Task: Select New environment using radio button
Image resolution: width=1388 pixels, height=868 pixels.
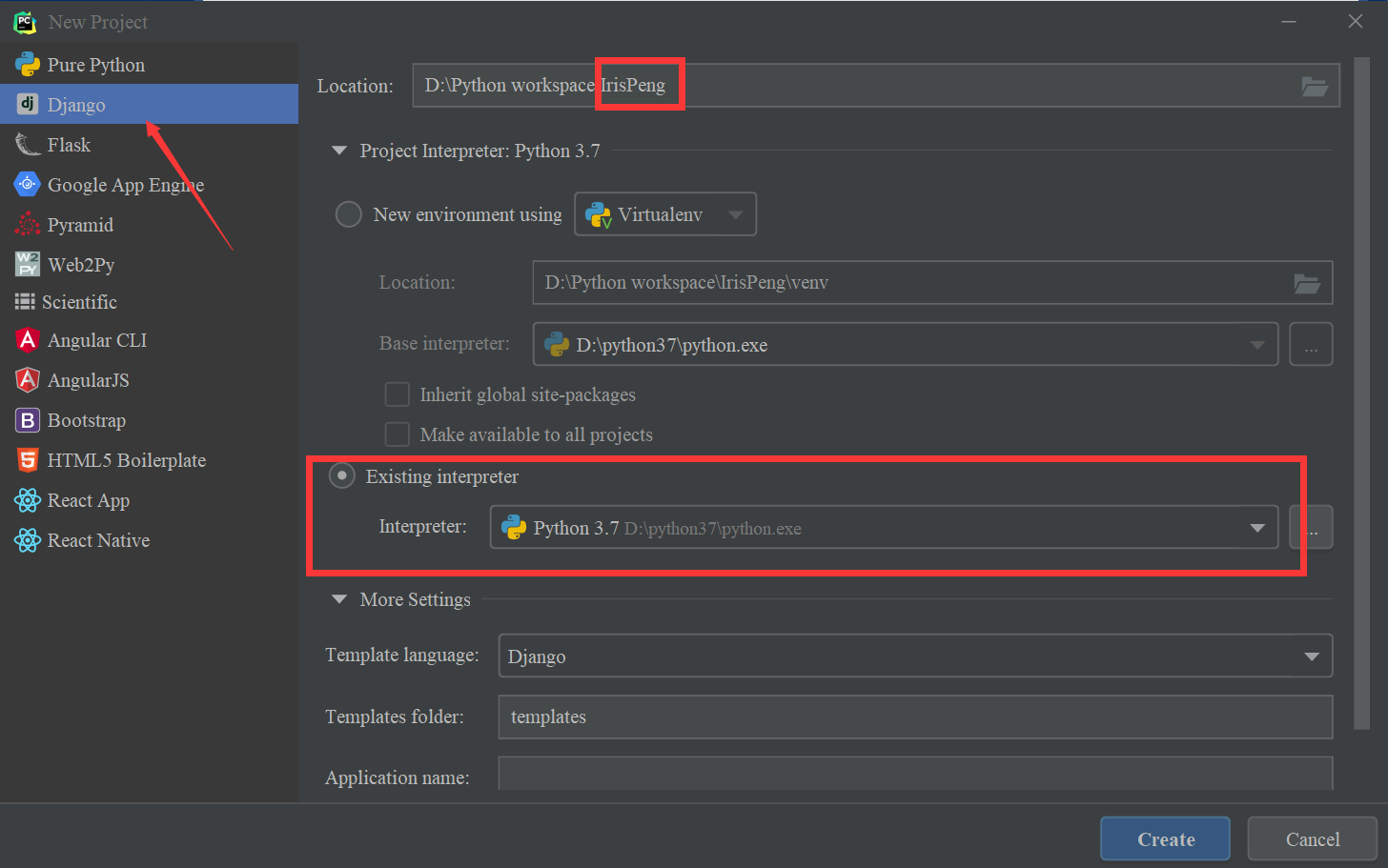Action: click(348, 214)
